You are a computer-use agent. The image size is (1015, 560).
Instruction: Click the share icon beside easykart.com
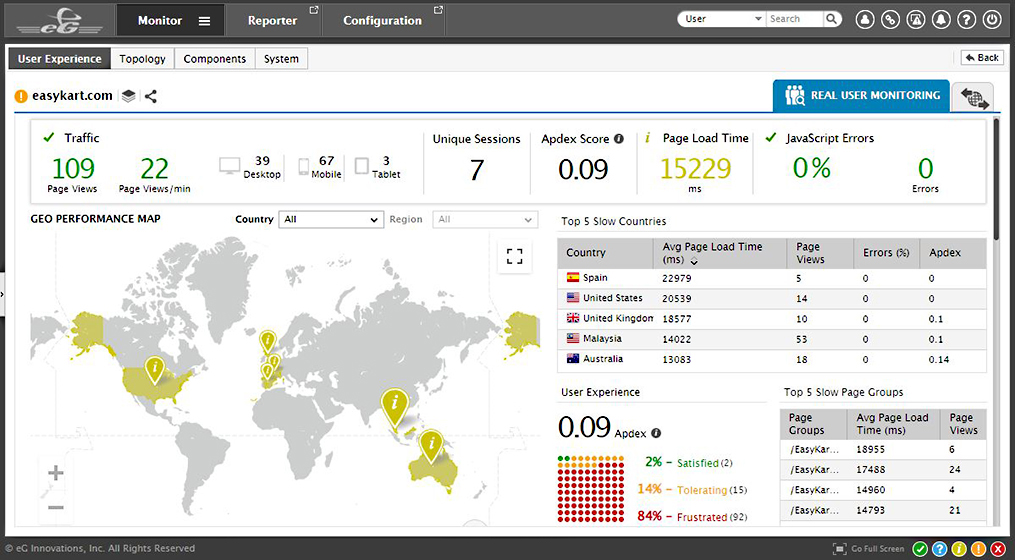point(151,96)
